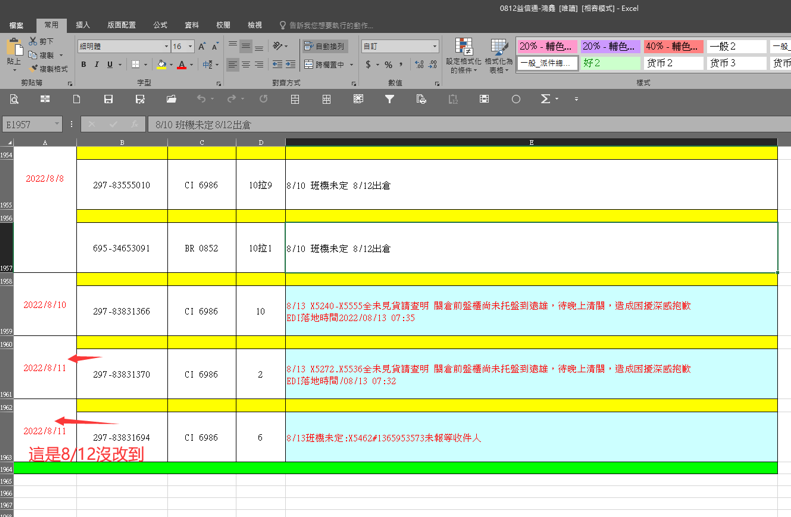This screenshot has width=791, height=517.
Task: Open Conditional Formatting (設定格式化的條件)
Action: [x=464, y=56]
